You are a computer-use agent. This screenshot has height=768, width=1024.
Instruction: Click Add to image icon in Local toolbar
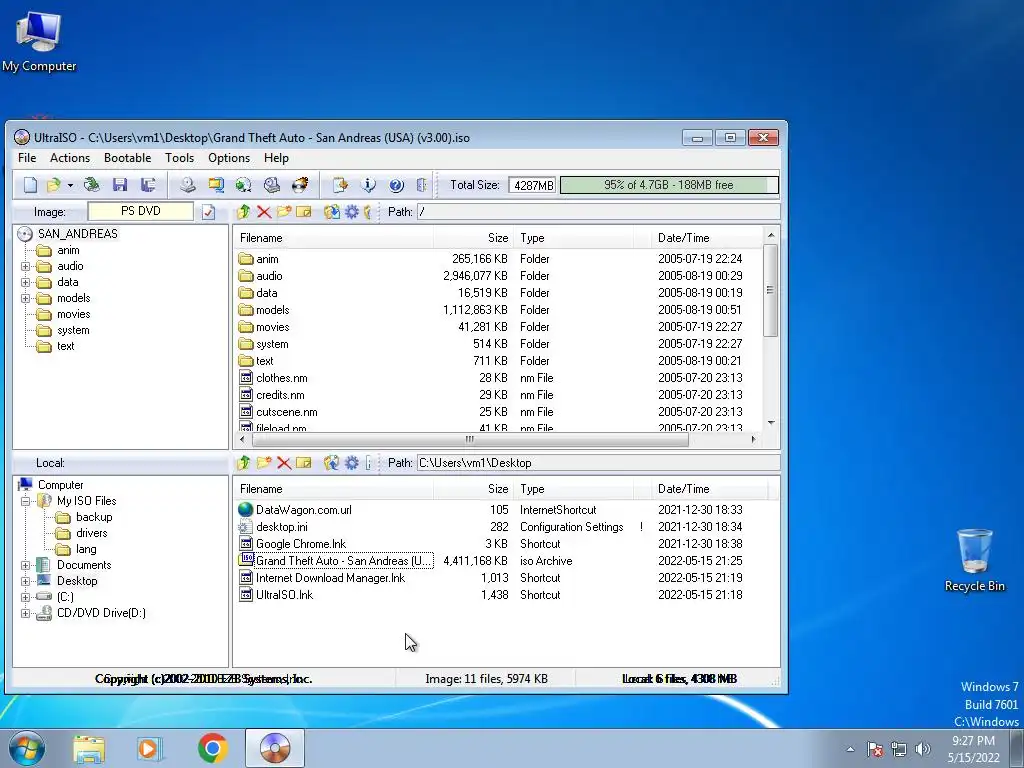(332, 463)
